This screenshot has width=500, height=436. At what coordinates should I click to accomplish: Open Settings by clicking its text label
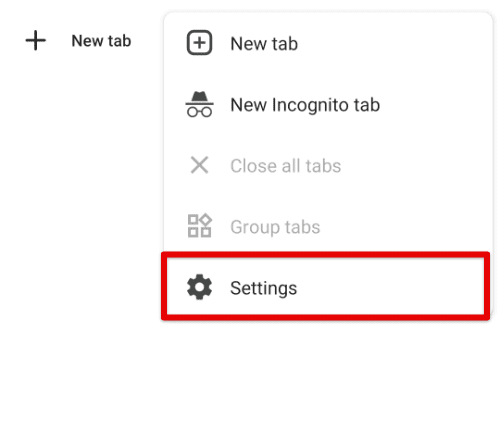pos(264,288)
